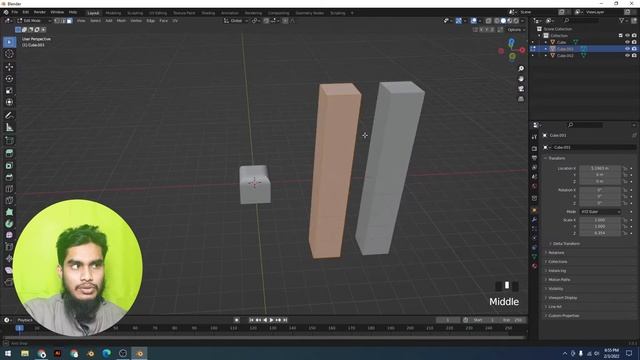Select the Add Cube tool
This screenshot has height=360, width=640.
tap(9, 141)
